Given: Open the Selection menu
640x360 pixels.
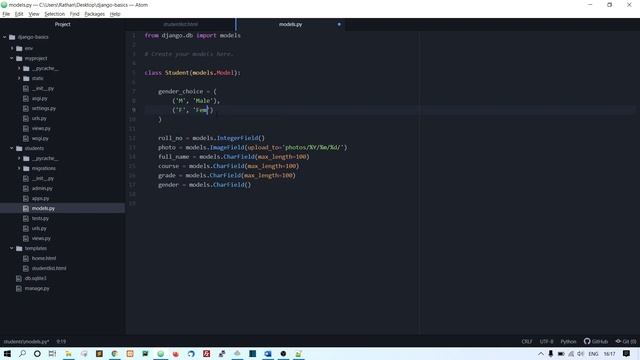Looking at the screenshot, I should [x=55, y=14].
